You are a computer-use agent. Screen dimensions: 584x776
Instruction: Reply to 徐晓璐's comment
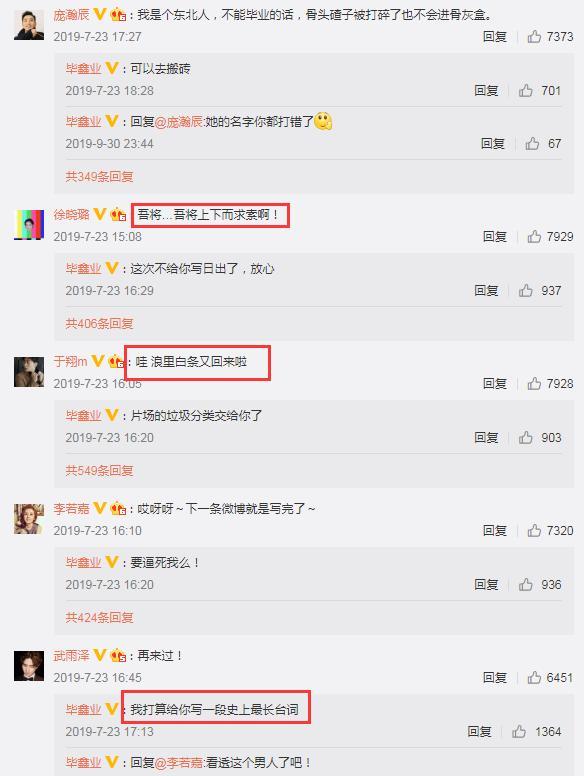click(x=495, y=237)
